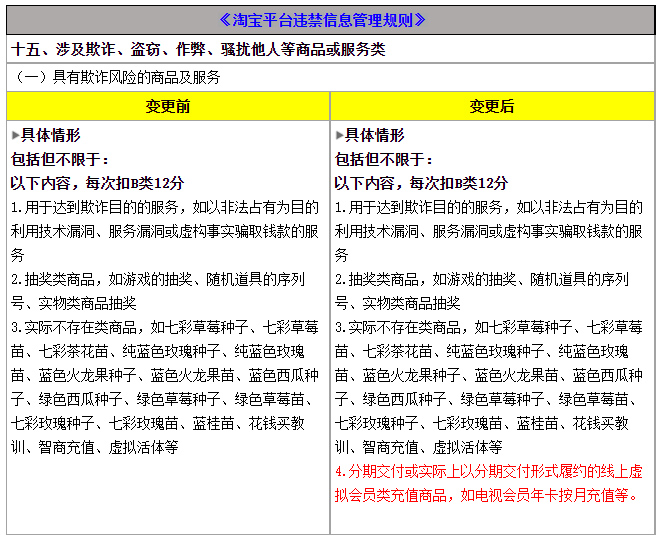Select heading 十五、涉及欺诈、盗窃、作弊、骚扰他人等商品或服务类
The width and height of the screenshot is (661, 543).
click(198, 49)
